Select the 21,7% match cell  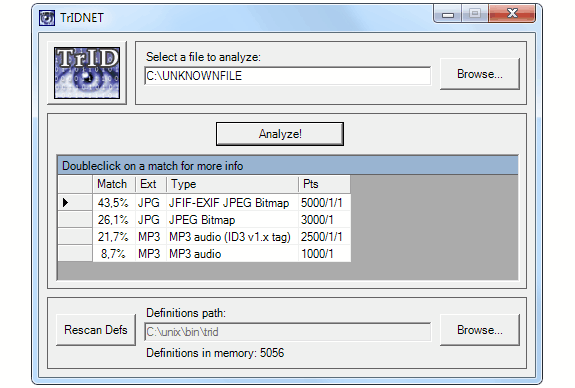pyautogui.click(x=114, y=237)
